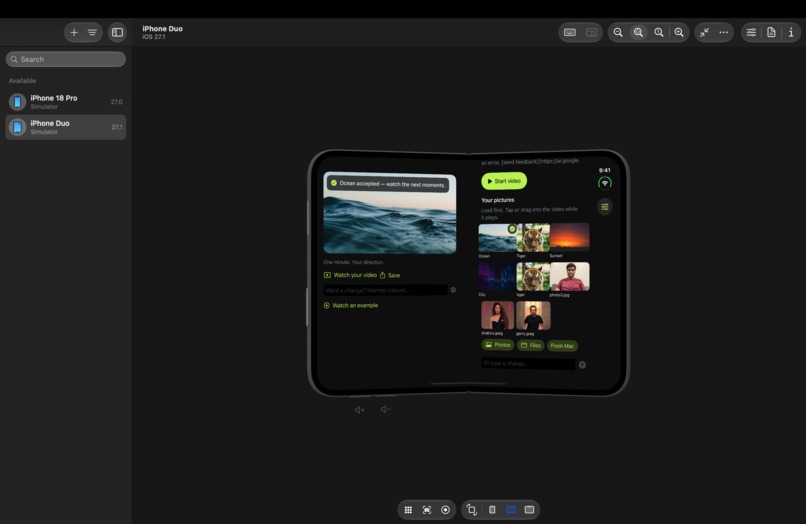Tap the Files source button
Screen dimensions: 806x524
point(530,346)
